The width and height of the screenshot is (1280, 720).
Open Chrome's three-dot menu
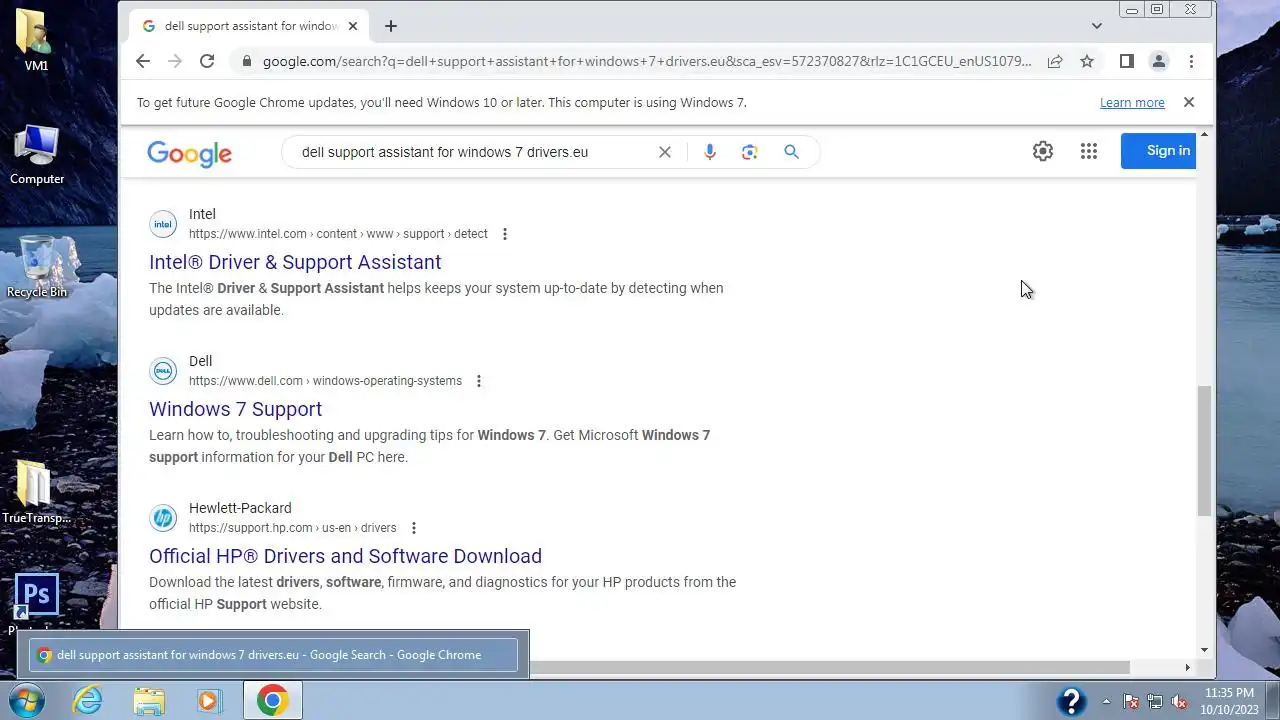click(1191, 61)
